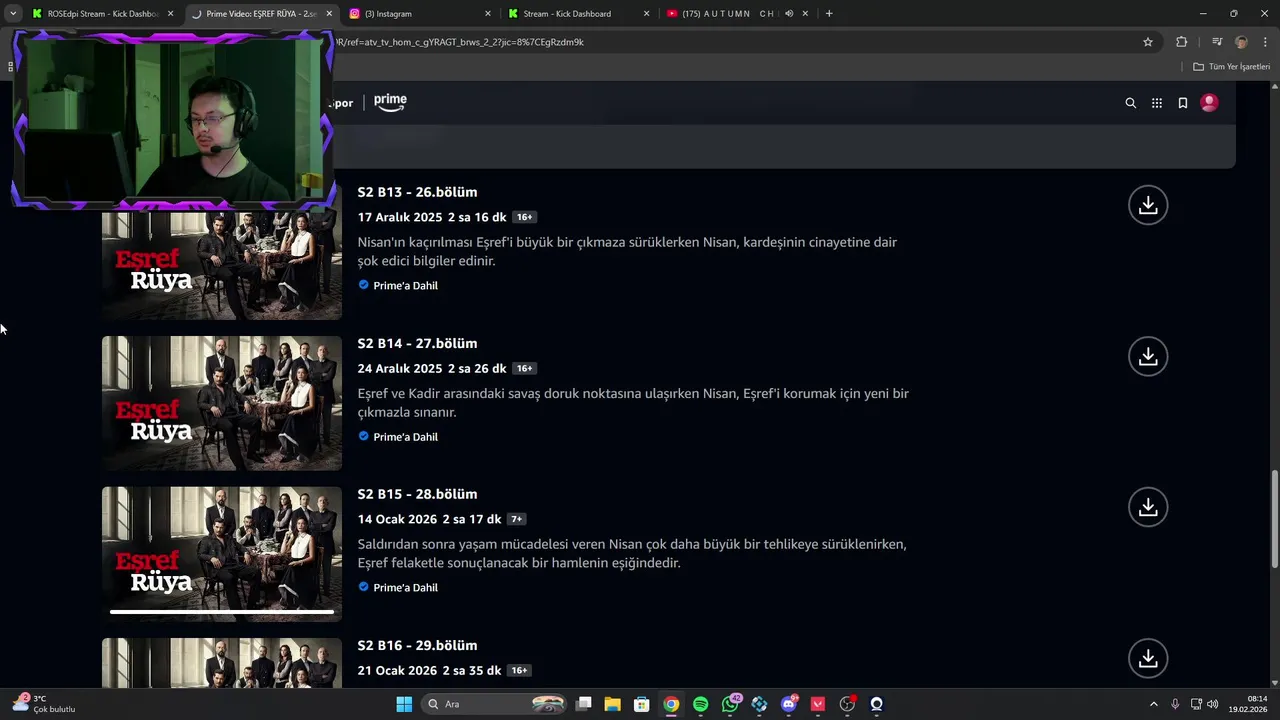Click the title S2 B14 - 27.bölüm
Image resolution: width=1280 pixels, height=720 pixels.
[417, 343]
